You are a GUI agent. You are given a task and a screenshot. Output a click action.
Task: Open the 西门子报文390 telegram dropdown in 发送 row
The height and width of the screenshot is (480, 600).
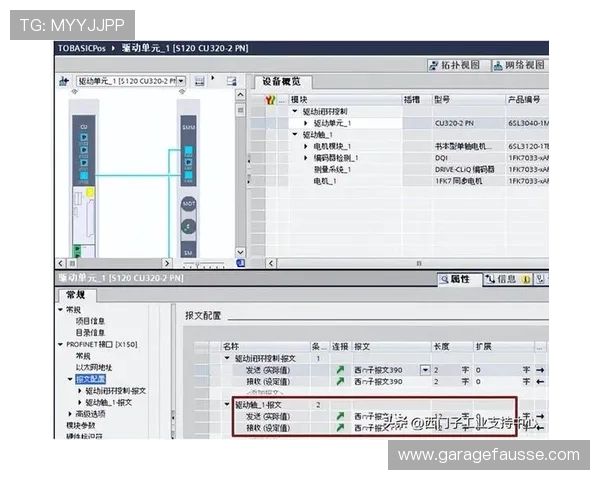click(x=425, y=370)
